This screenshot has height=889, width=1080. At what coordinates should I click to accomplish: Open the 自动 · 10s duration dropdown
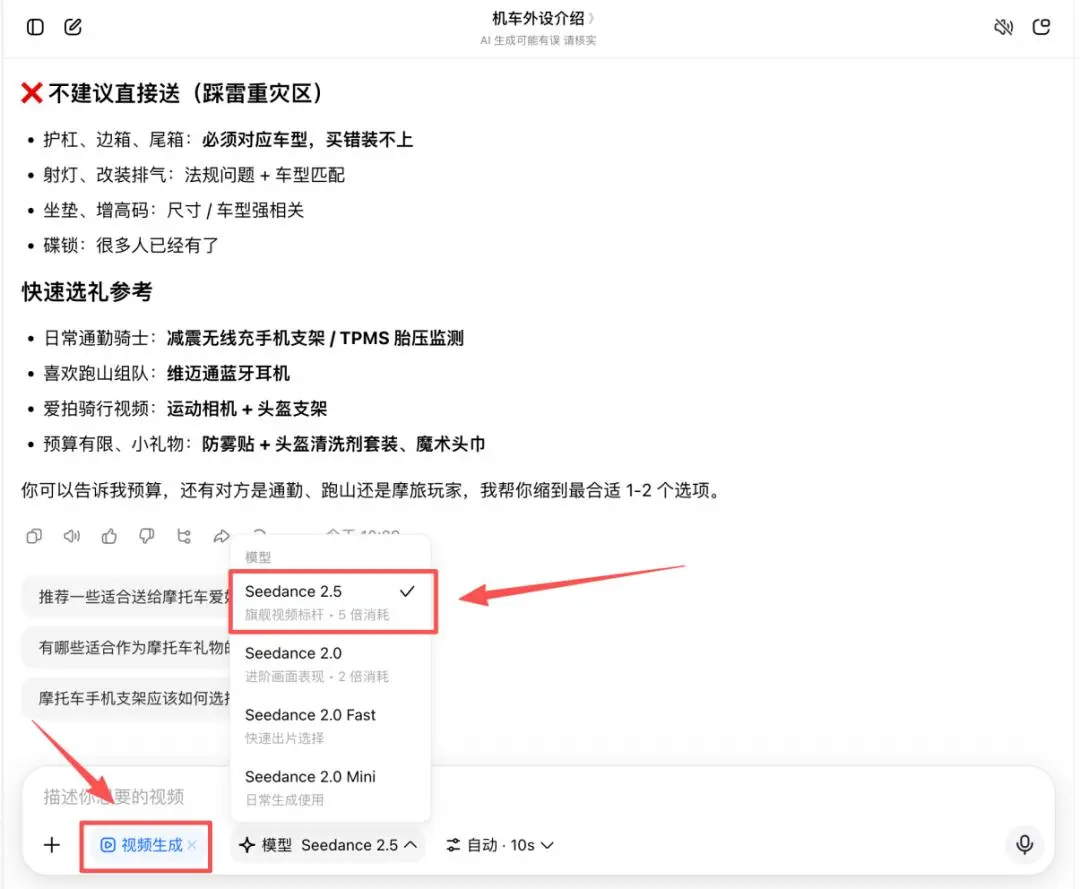(x=500, y=845)
